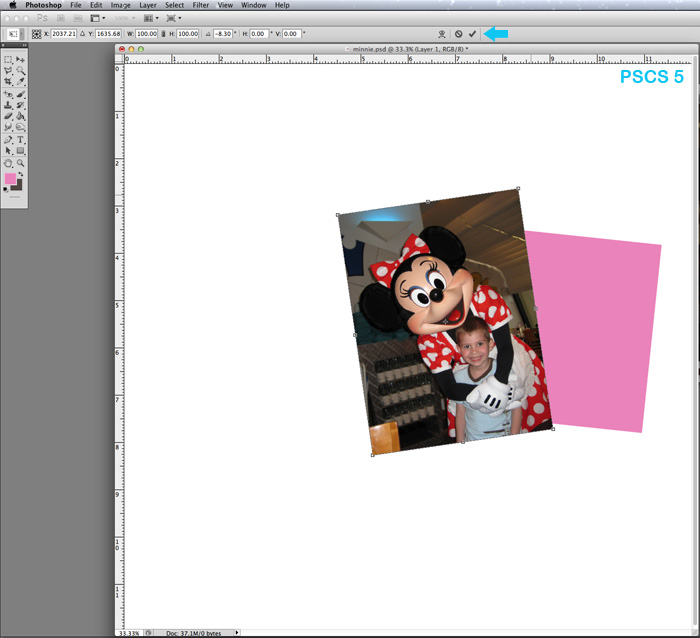Select the Type tool
This screenshot has height=638, width=700.
(x=20, y=140)
